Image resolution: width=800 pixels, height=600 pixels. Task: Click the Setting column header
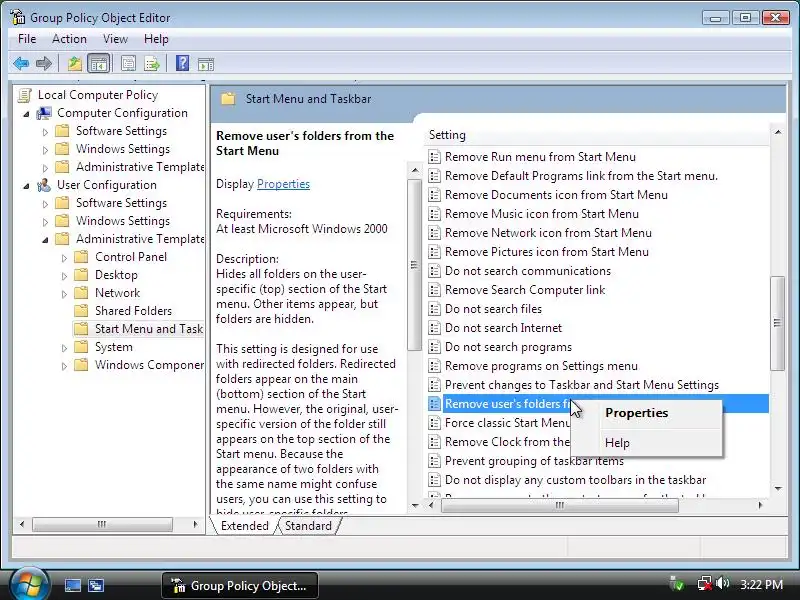pos(597,135)
